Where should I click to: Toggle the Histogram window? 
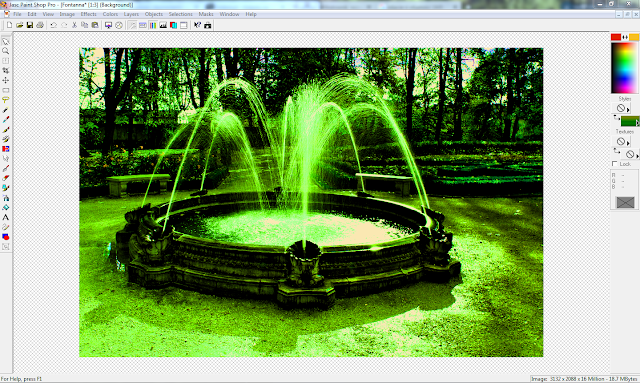tap(163, 25)
